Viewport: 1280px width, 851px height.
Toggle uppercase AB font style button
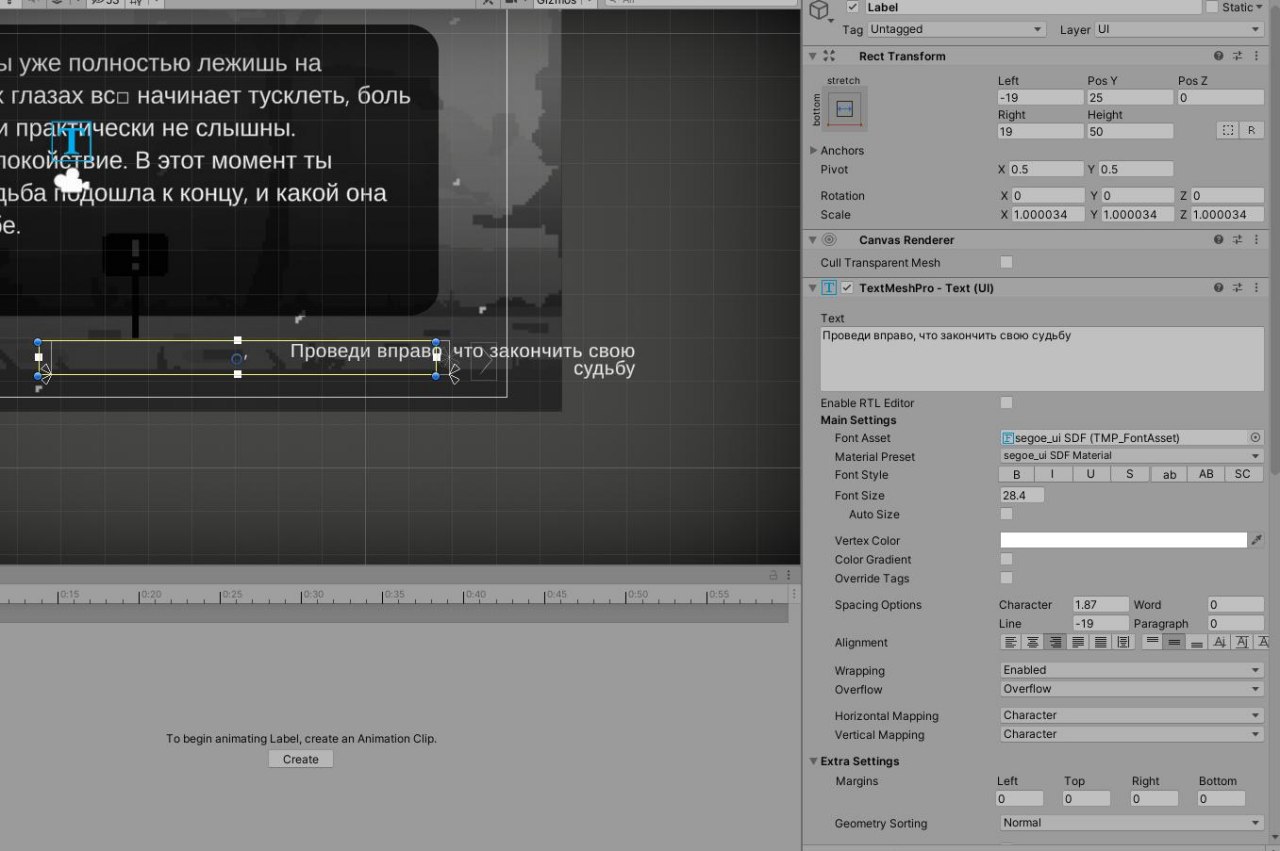(1206, 474)
